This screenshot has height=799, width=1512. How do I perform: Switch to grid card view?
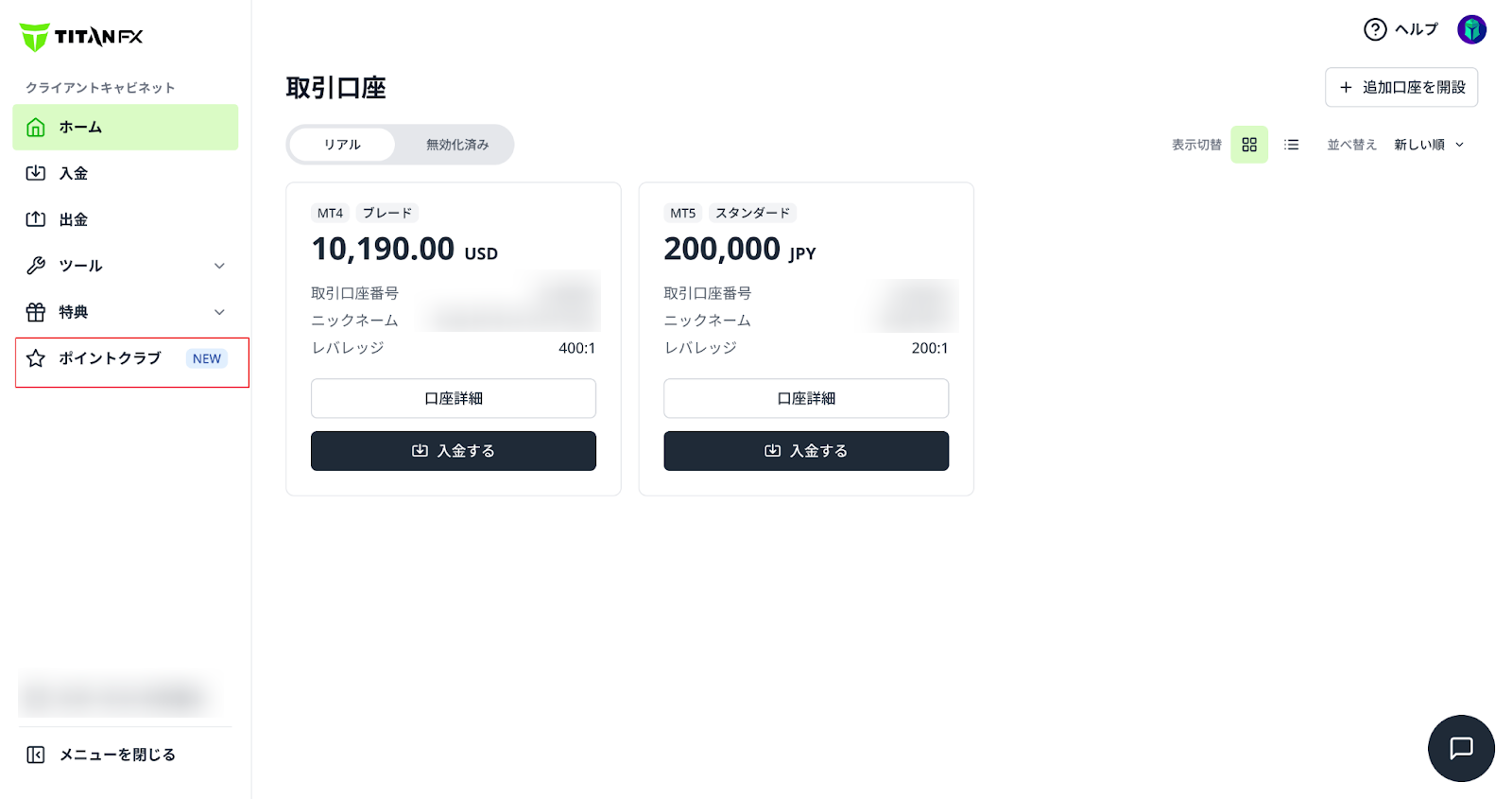[x=1249, y=145]
